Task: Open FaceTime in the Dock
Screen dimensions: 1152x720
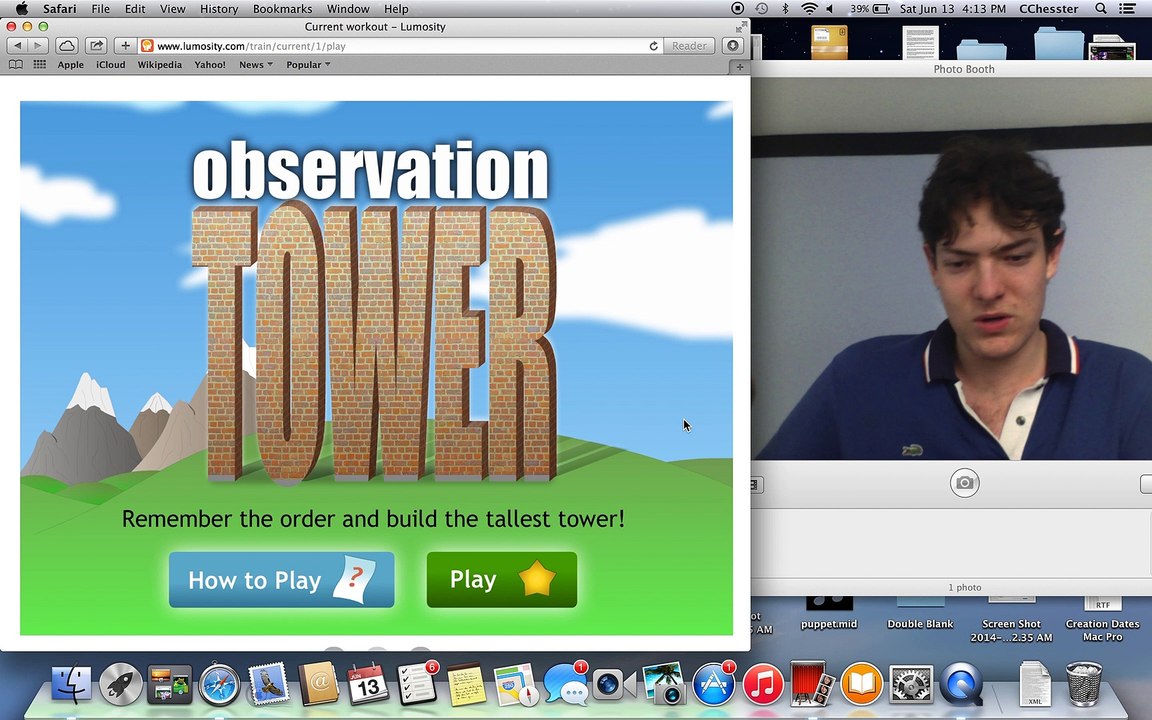Action: [614, 684]
